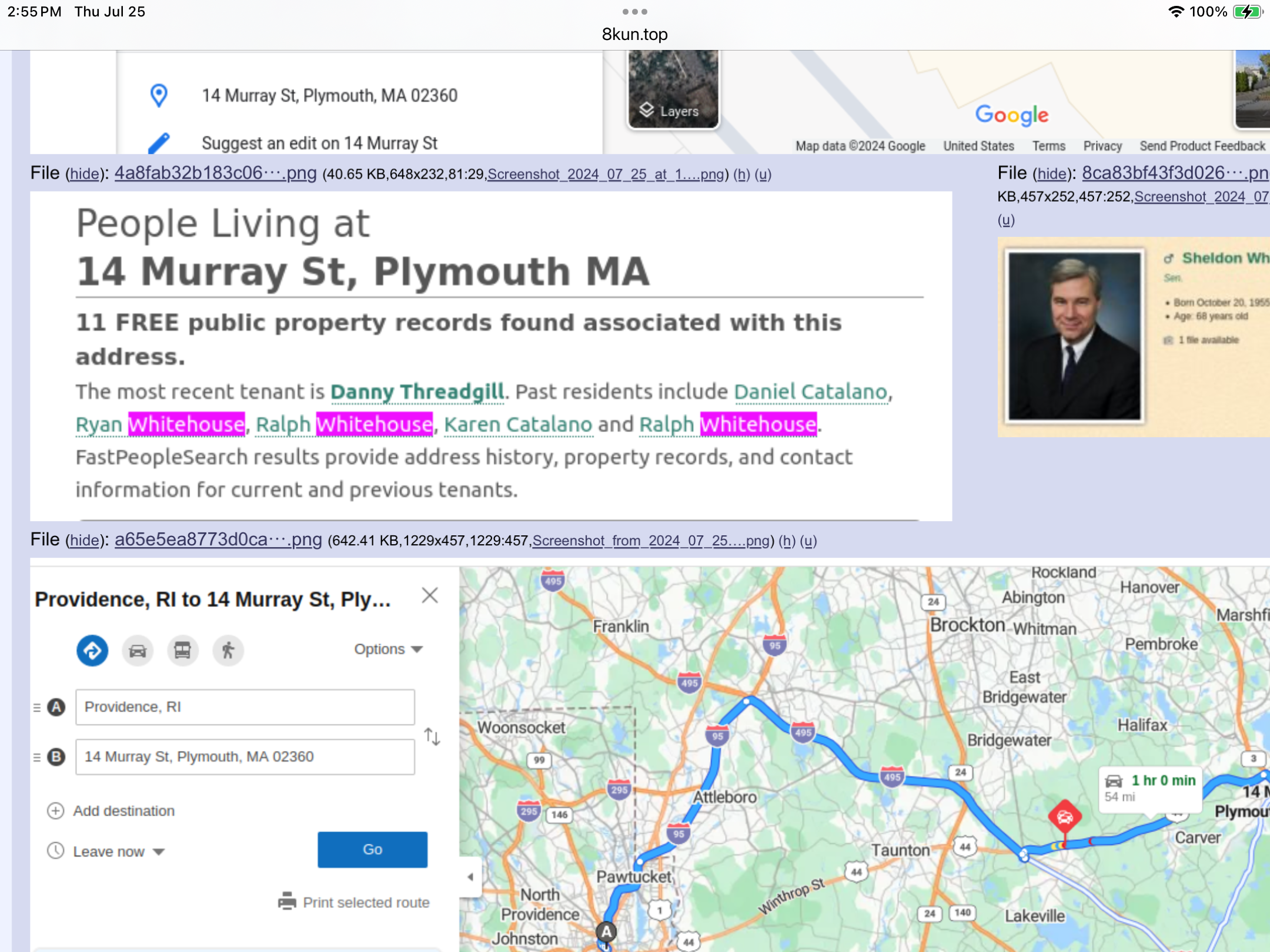The image size is (1270, 952).
Task: Tap the 8kun.top address bar
Action: pyautogui.click(x=634, y=34)
